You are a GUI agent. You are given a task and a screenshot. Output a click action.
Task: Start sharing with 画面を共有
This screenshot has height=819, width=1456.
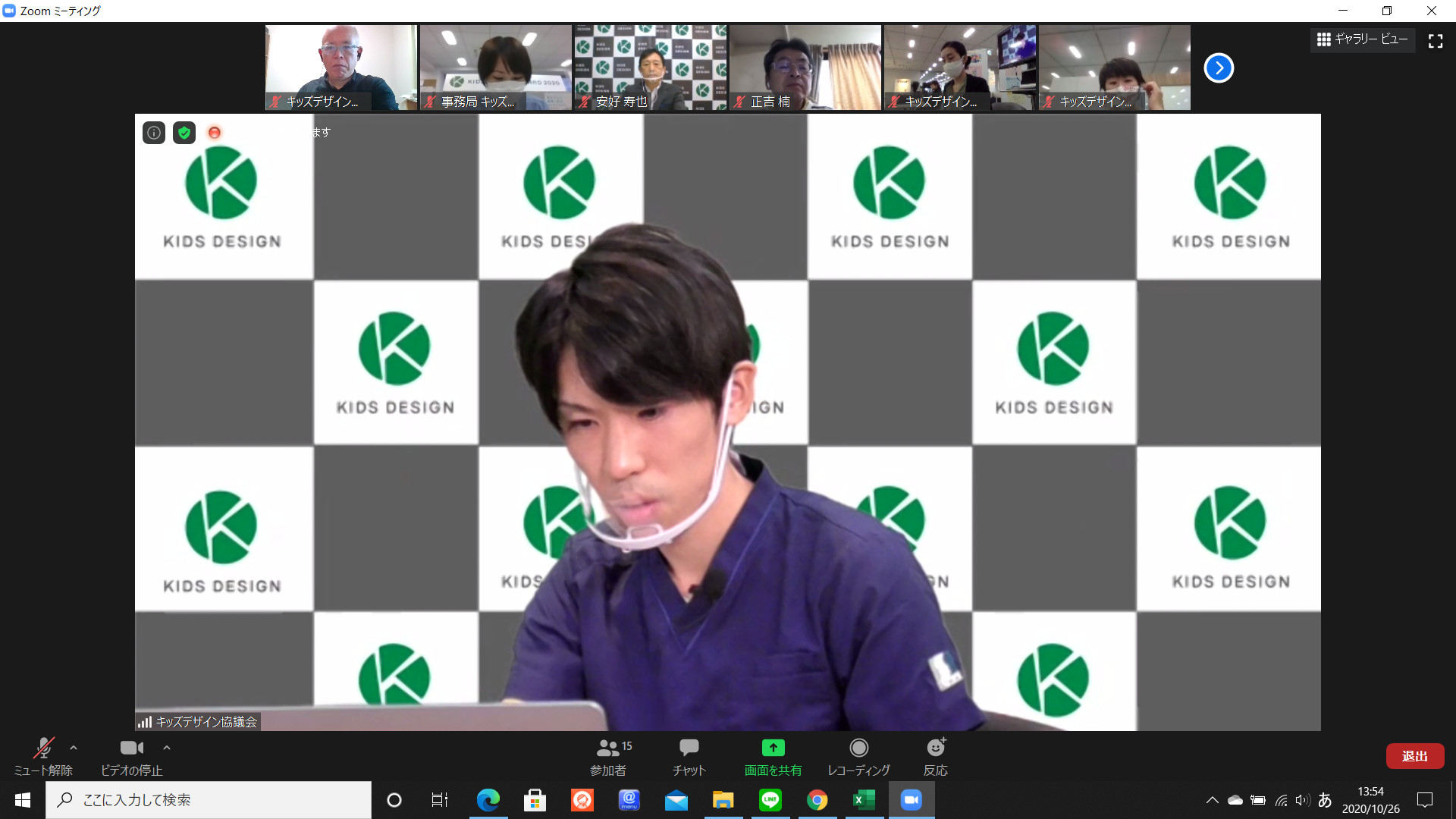773,757
